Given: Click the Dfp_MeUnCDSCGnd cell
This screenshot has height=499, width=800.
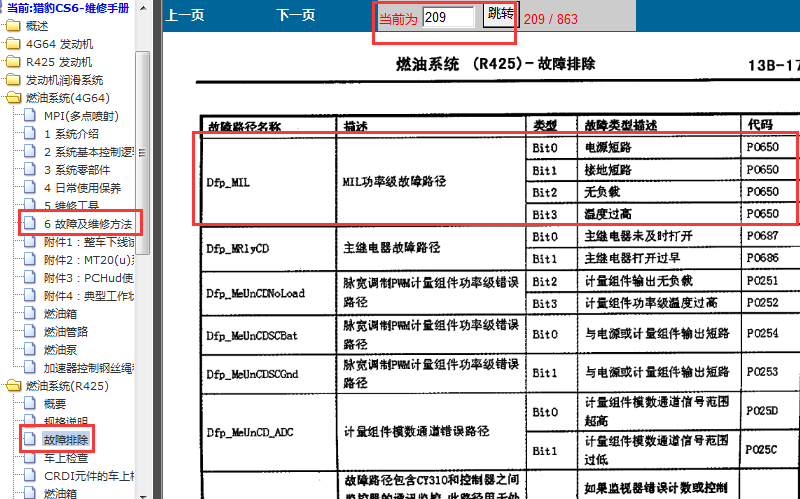Looking at the screenshot, I should point(269,374).
